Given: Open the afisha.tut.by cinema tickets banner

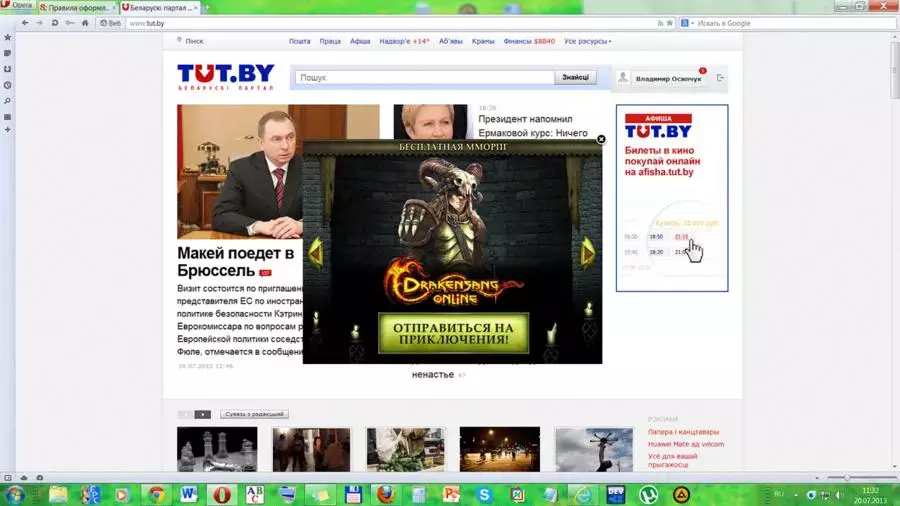Looking at the screenshot, I should pyautogui.click(x=672, y=198).
